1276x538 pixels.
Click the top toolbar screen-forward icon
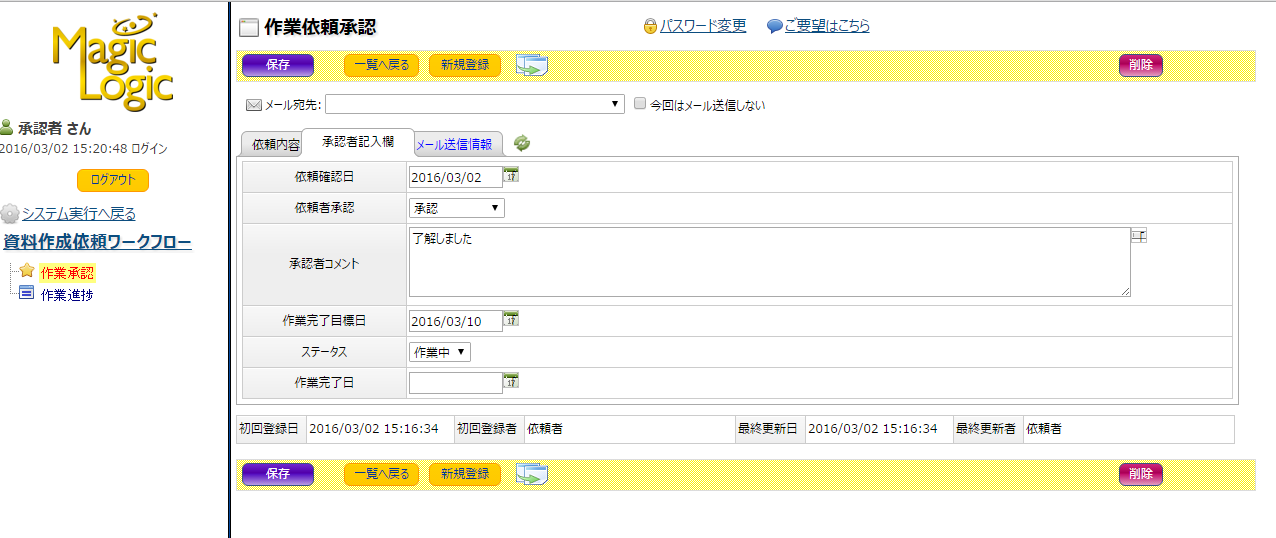[532, 65]
